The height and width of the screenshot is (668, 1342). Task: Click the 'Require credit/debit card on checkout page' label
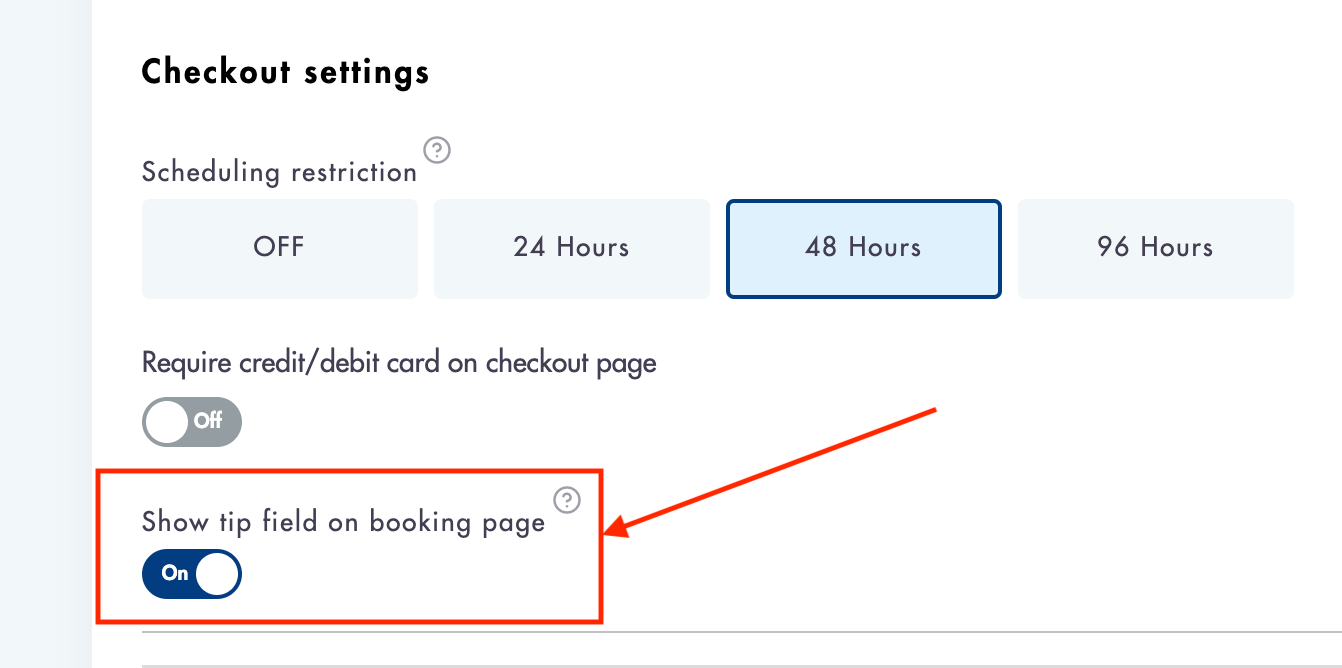[x=399, y=362]
